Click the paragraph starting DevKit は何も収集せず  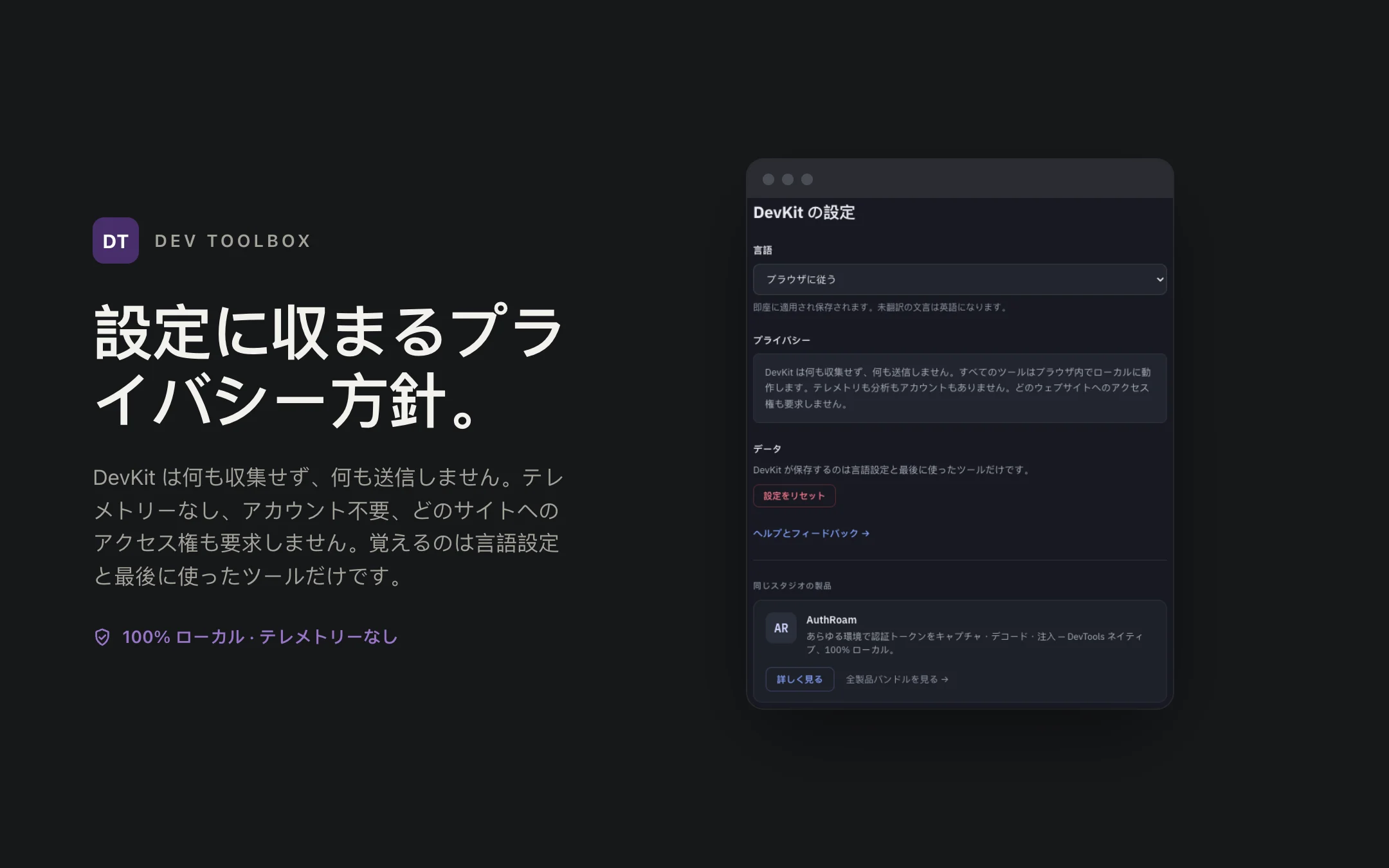click(x=328, y=527)
